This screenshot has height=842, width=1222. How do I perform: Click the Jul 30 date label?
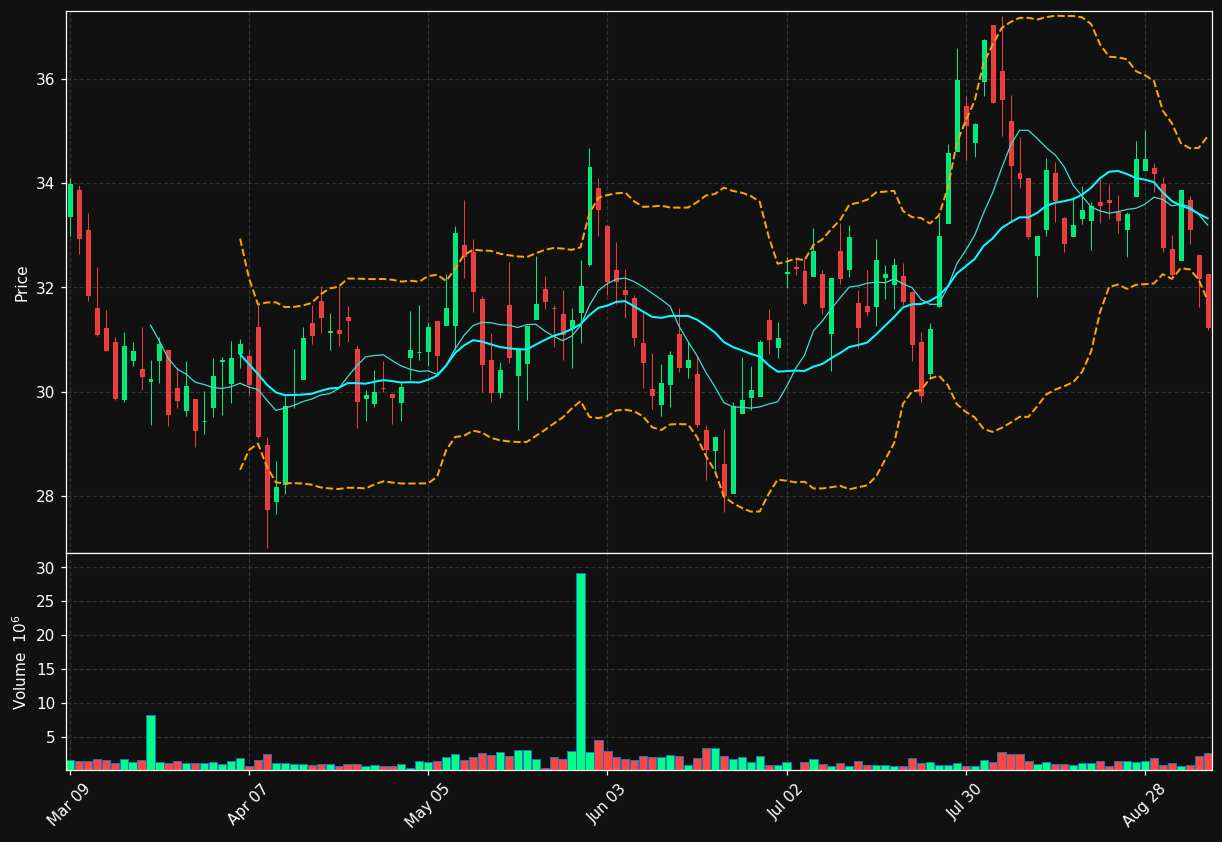[964, 804]
